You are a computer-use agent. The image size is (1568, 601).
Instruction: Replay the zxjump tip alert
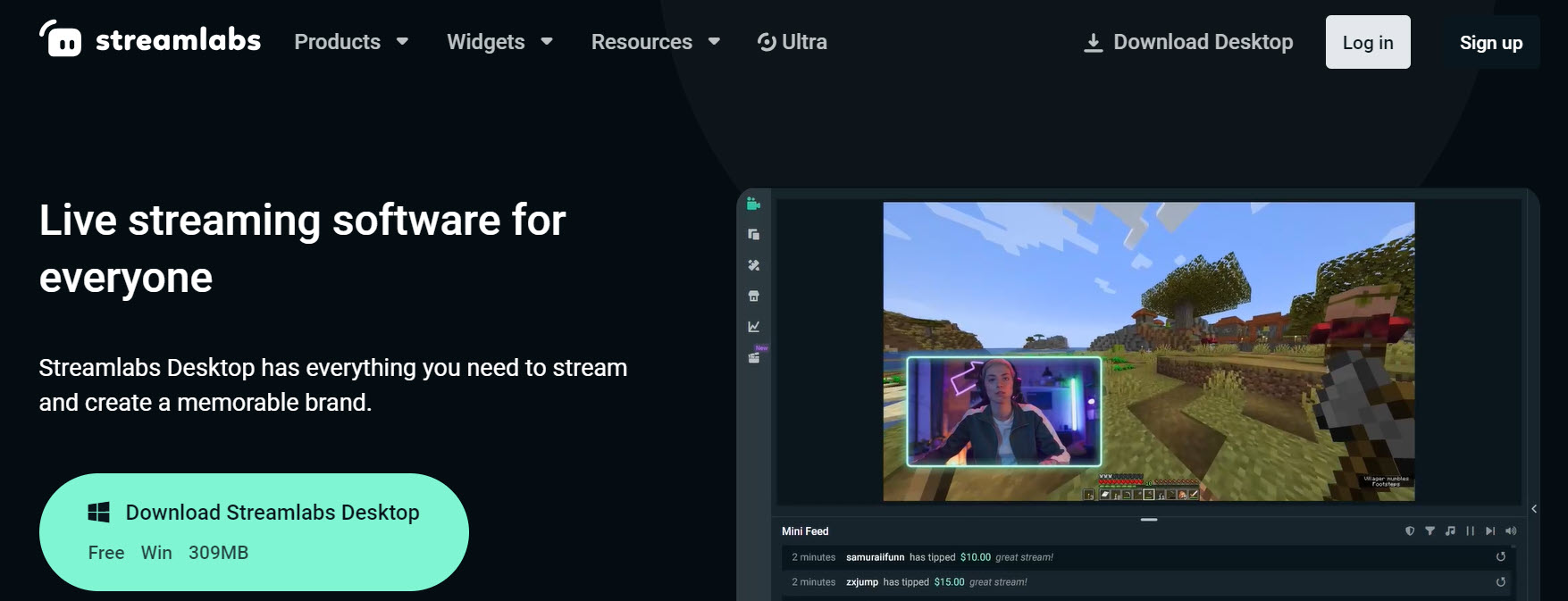click(1501, 581)
